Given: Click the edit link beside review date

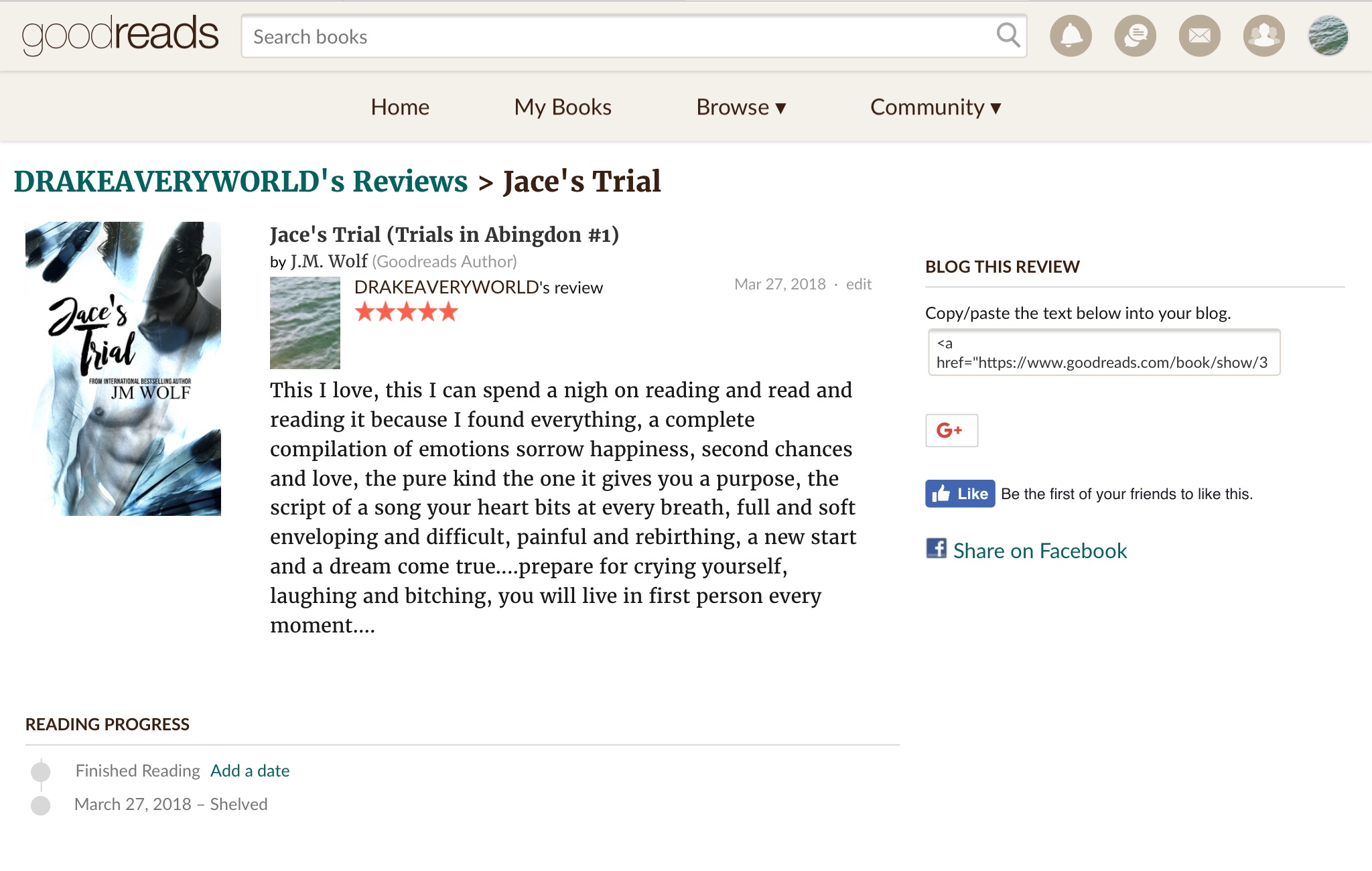Looking at the screenshot, I should 859,284.
